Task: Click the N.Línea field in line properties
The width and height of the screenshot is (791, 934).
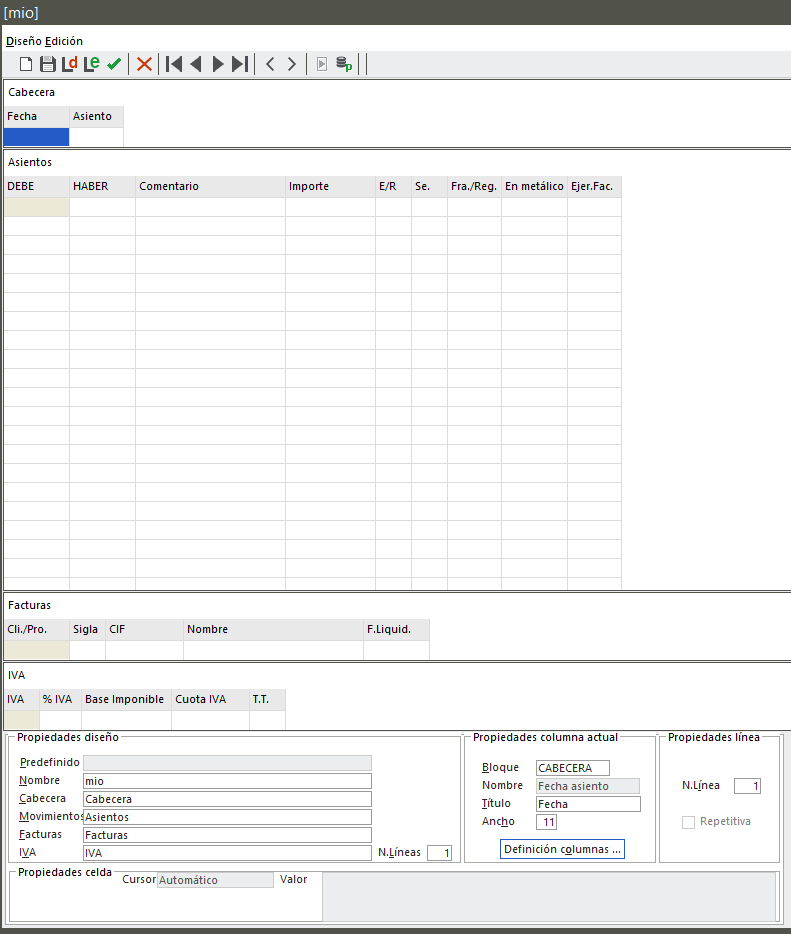Action: pos(748,786)
